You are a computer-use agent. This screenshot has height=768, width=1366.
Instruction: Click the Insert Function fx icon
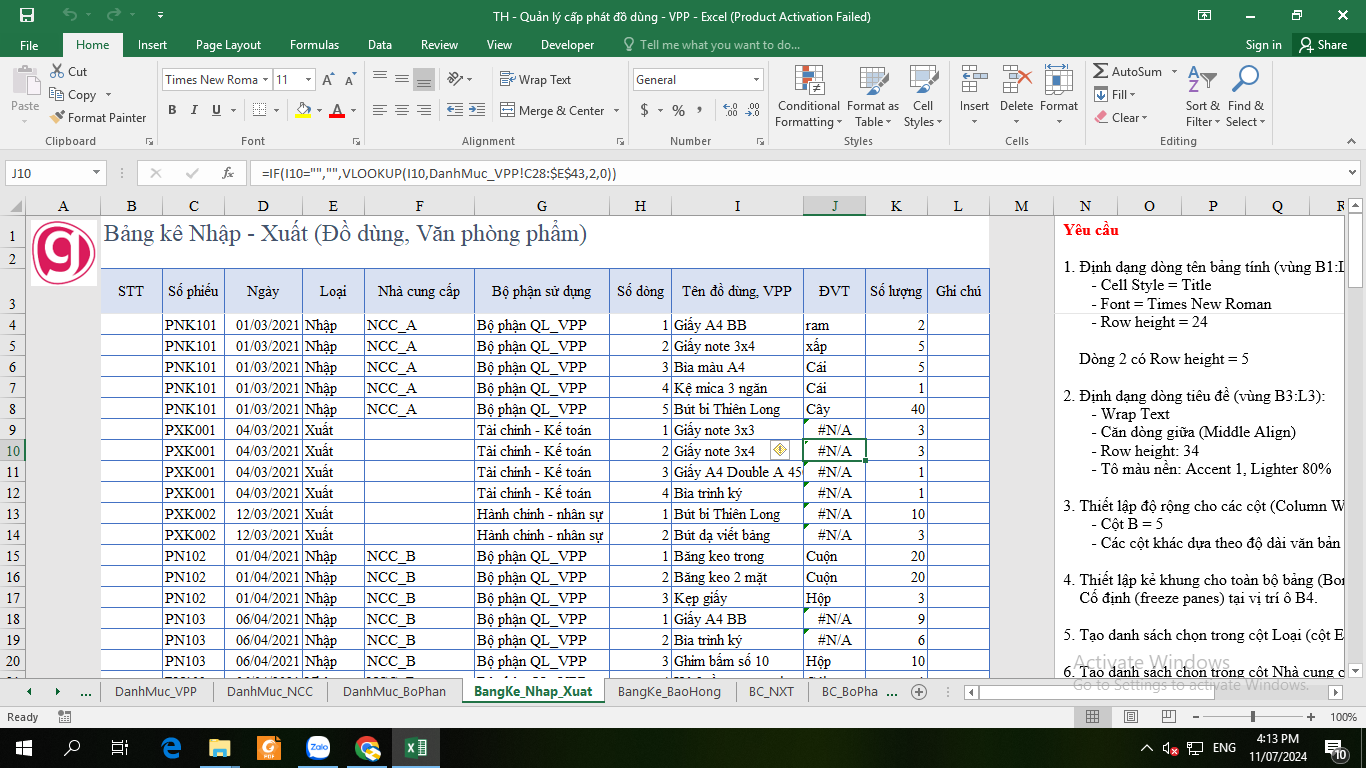228,173
